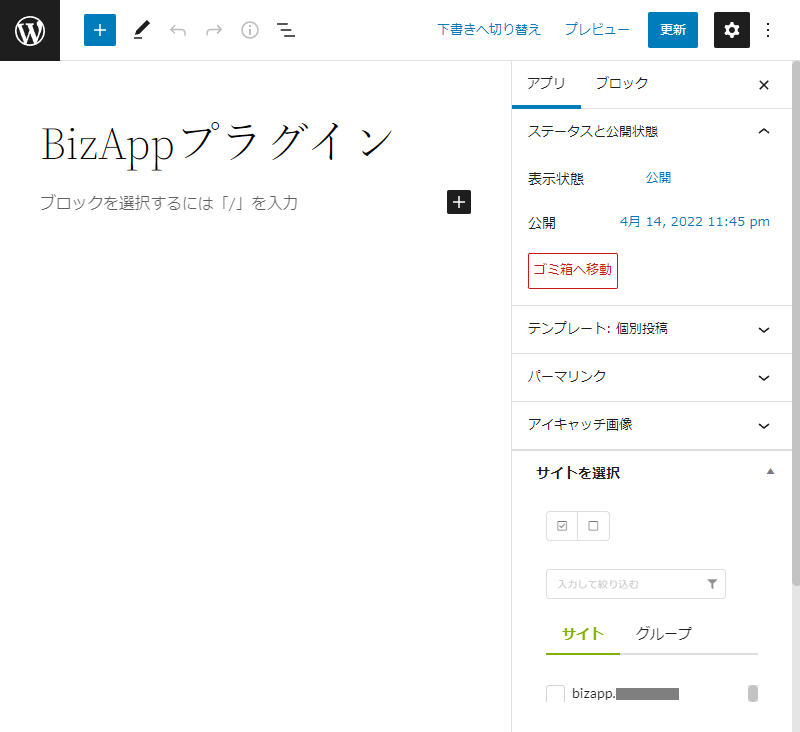Toggle the settings gear sidebar
Image resolution: width=800 pixels, height=732 pixels.
731,30
